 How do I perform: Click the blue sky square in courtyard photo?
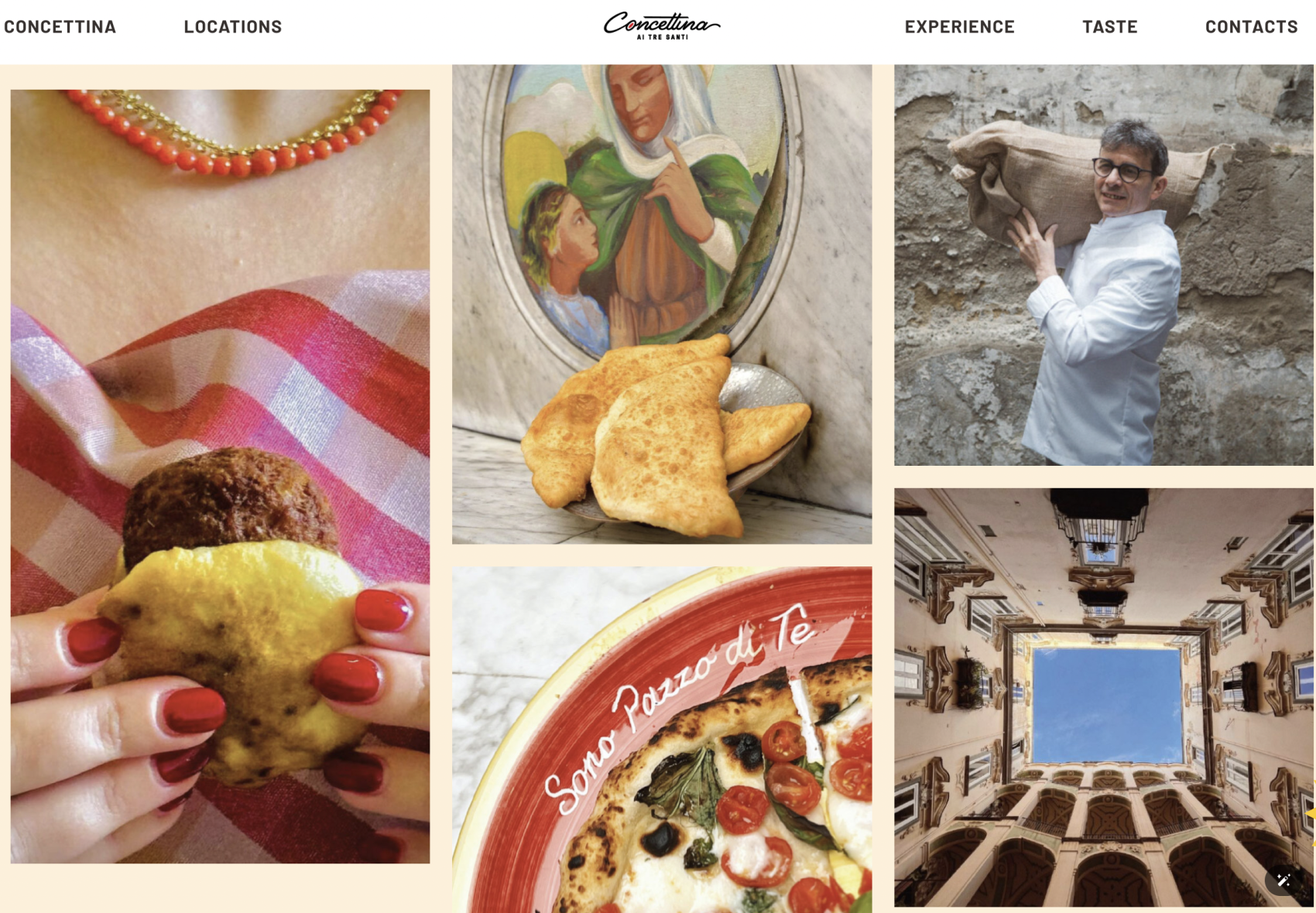tap(1108, 705)
